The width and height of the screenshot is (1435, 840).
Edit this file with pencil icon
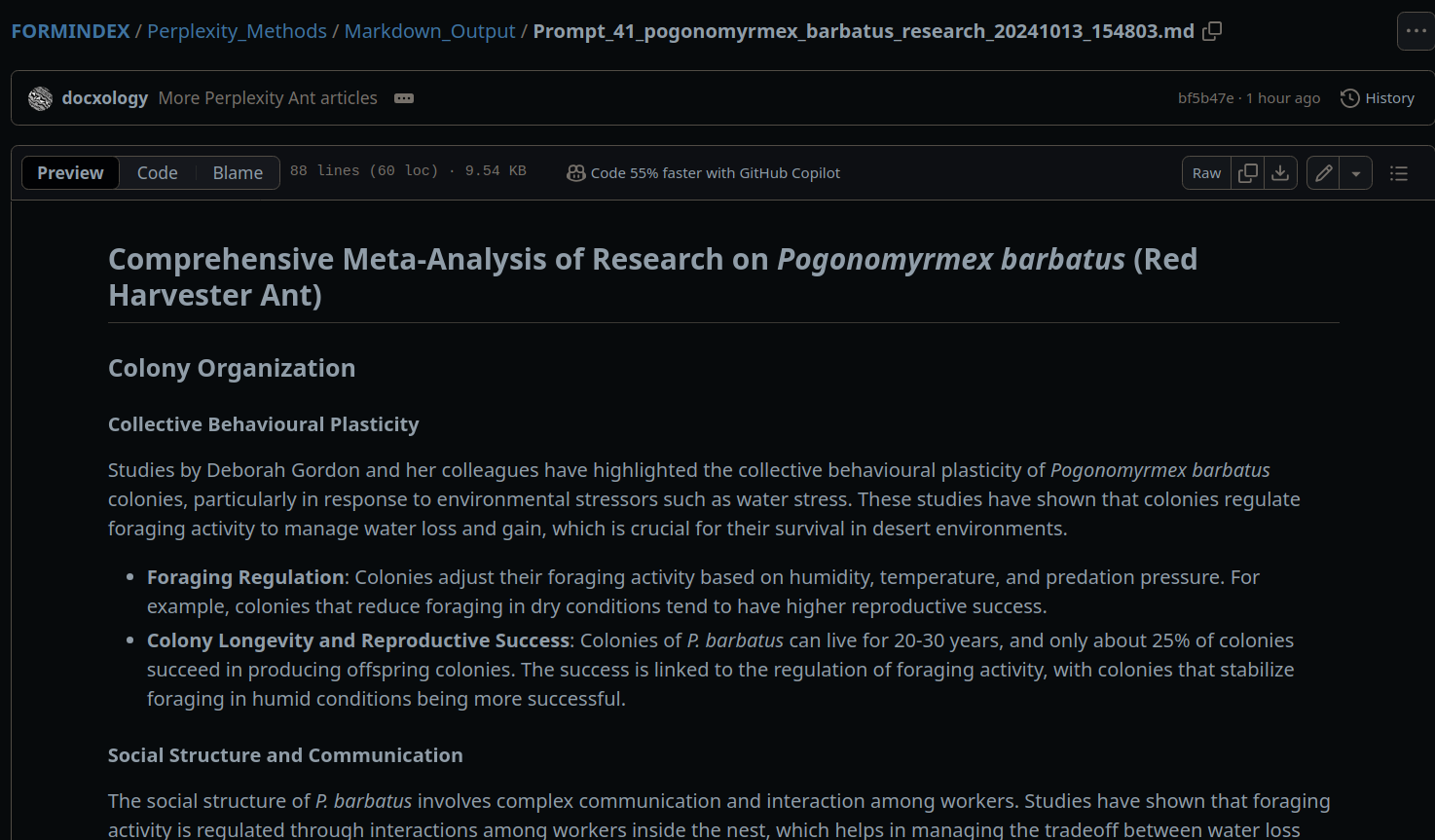(x=1323, y=173)
